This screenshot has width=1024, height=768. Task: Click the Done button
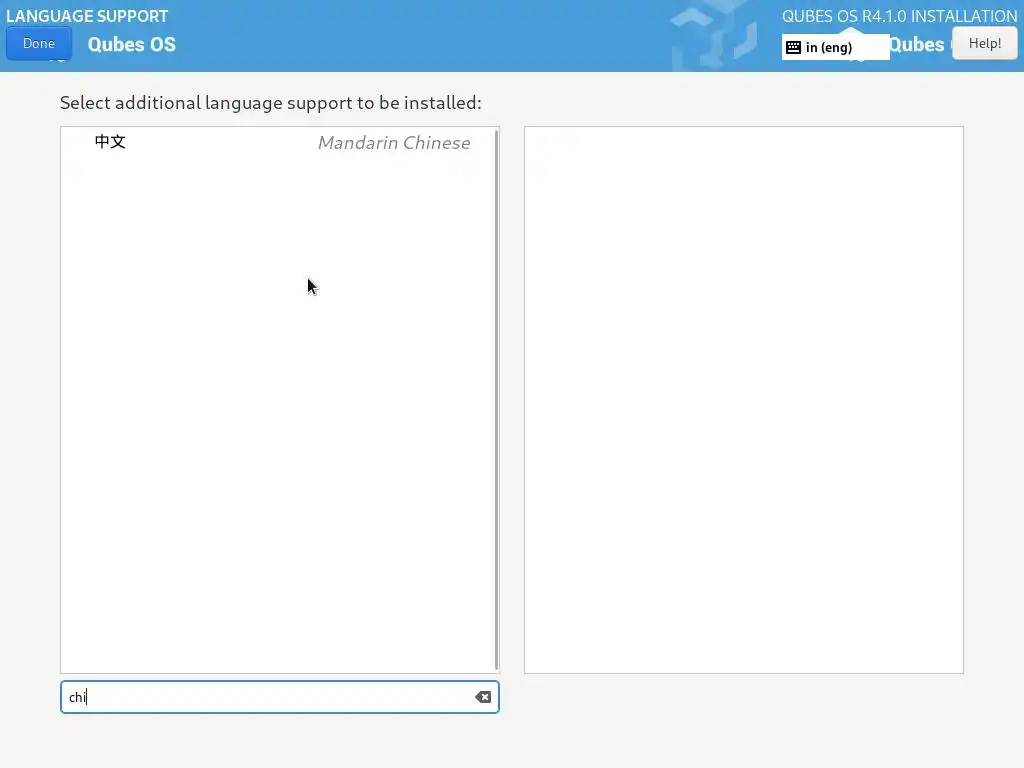tap(39, 43)
